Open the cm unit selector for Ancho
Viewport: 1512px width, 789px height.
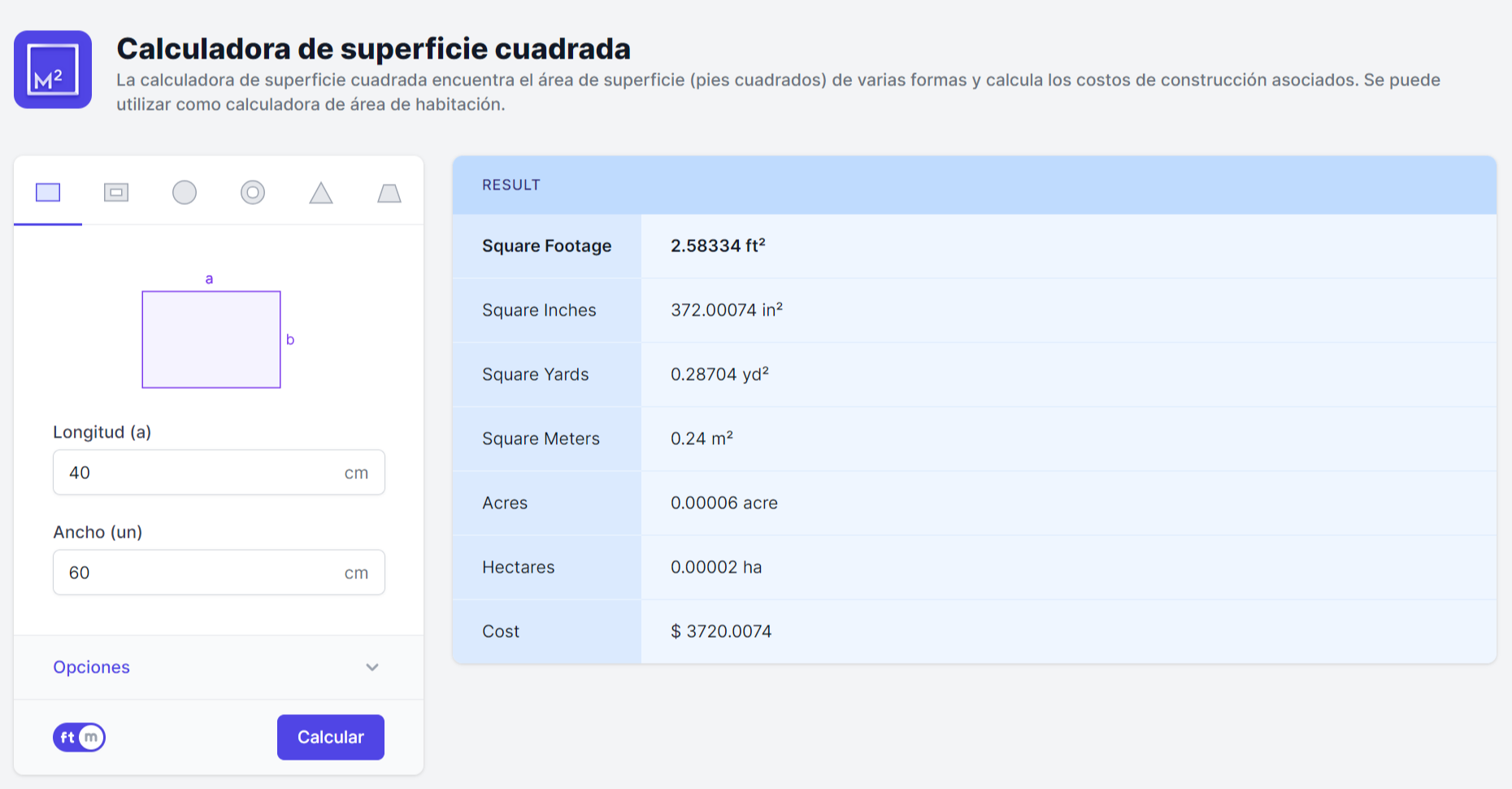coord(356,573)
